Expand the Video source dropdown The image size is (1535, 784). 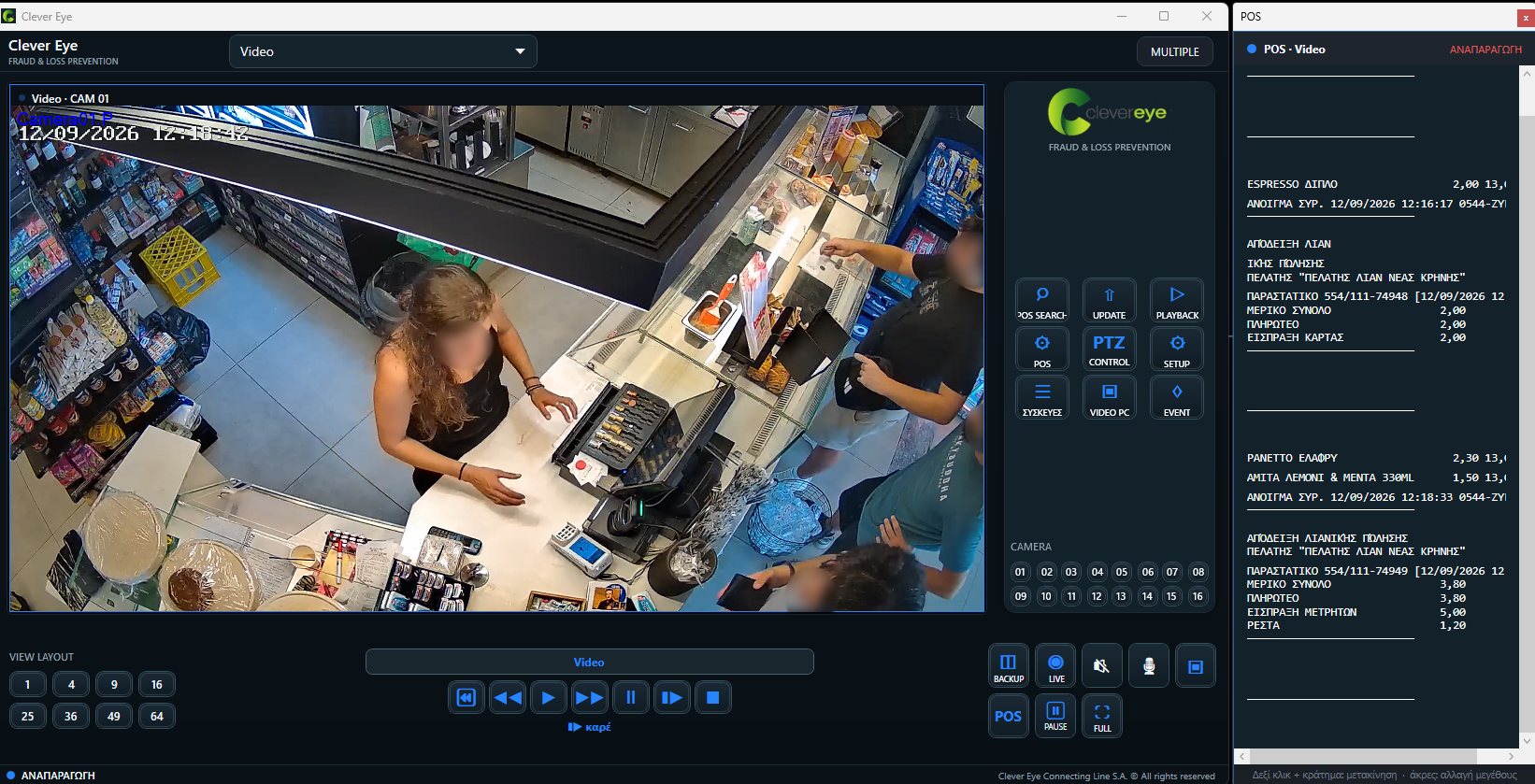pyautogui.click(x=383, y=51)
